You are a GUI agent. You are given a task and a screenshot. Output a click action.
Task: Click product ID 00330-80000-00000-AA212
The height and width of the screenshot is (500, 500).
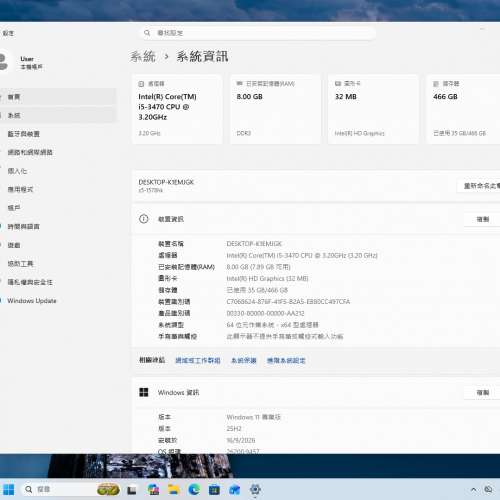click(x=265, y=313)
